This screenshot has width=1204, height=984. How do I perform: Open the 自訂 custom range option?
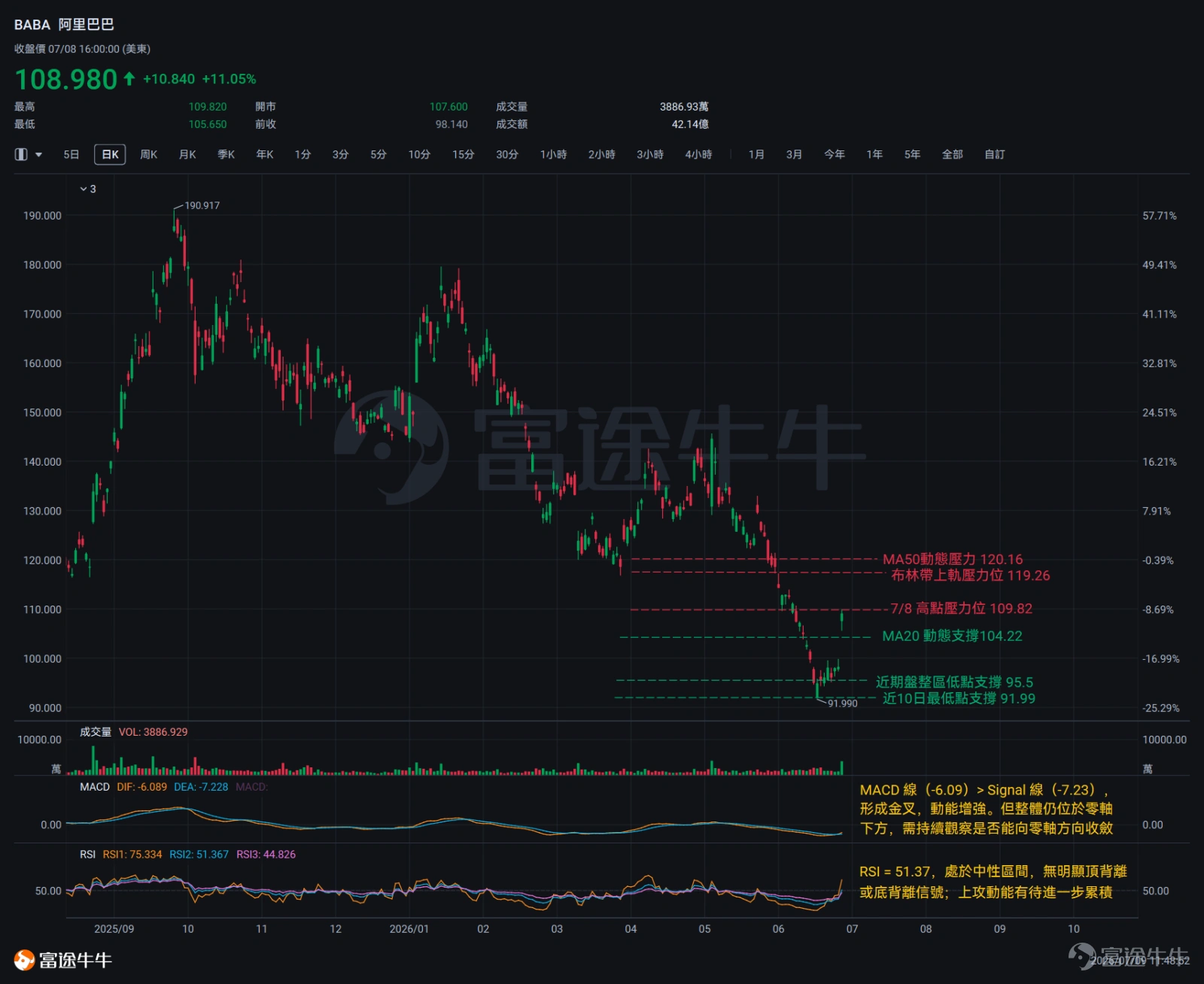click(995, 154)
